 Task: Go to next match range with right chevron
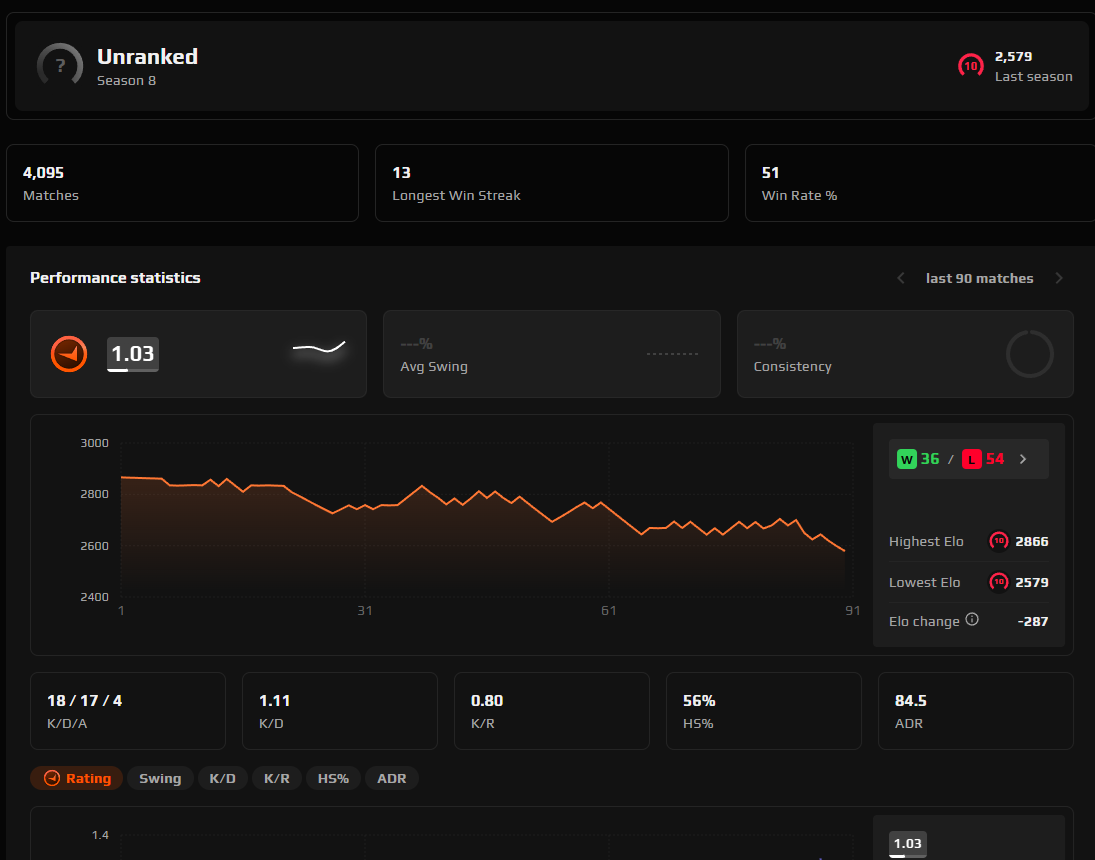pos(1059,278)
